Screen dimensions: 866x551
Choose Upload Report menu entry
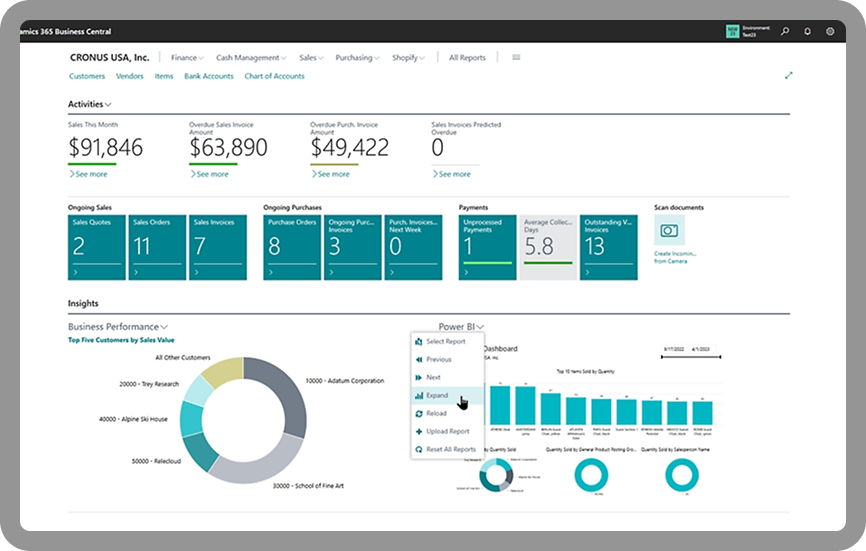[448, 432]
